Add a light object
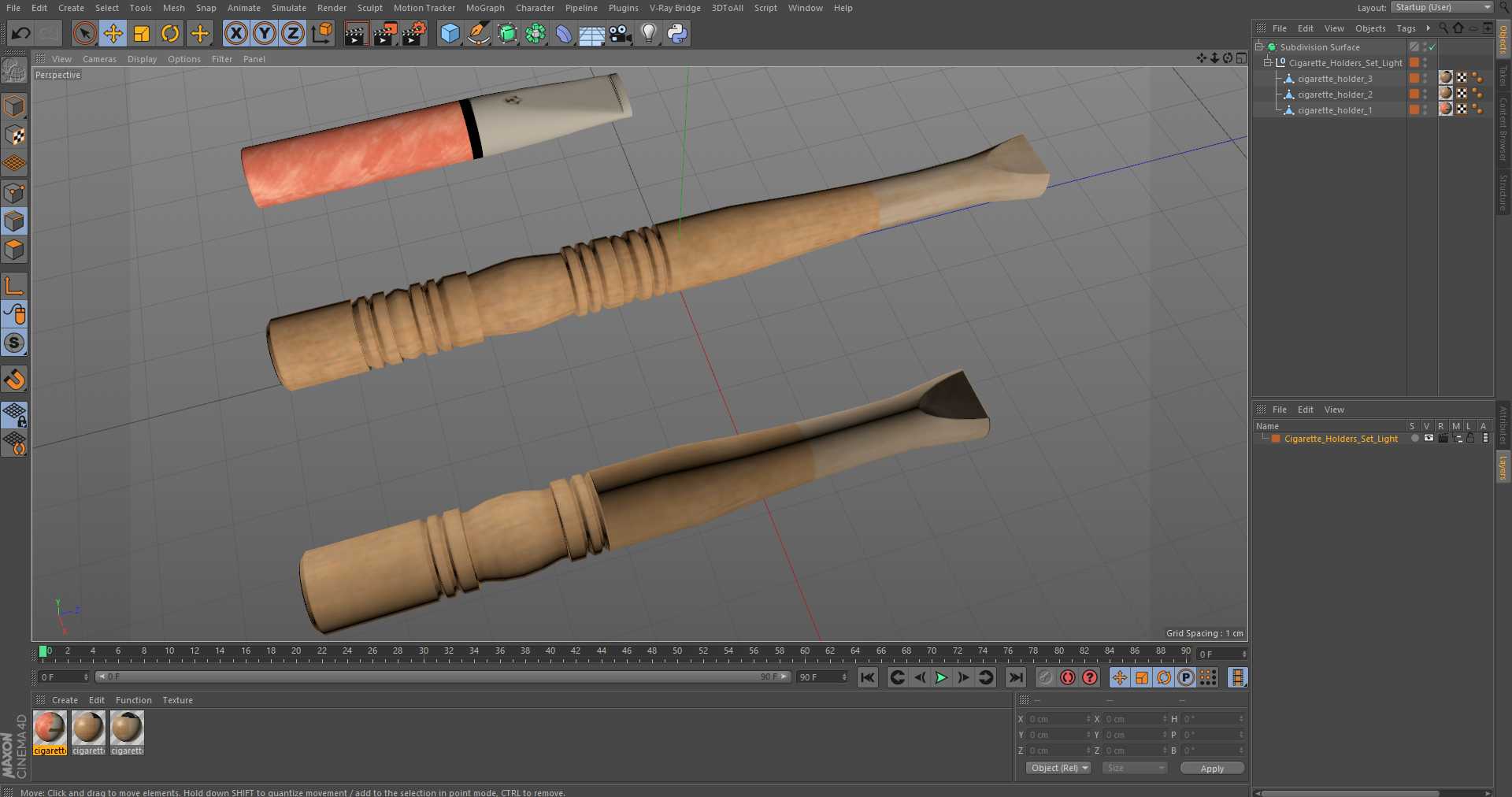The image size is (1512, 797). coord(649,33)
